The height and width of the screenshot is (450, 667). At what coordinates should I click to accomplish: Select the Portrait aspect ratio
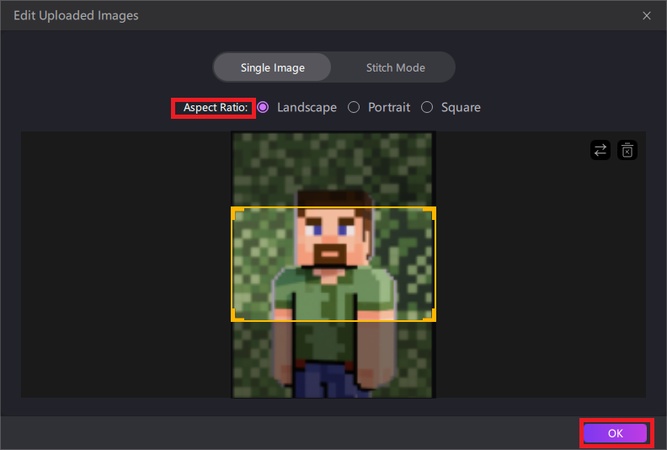(353, 107)
